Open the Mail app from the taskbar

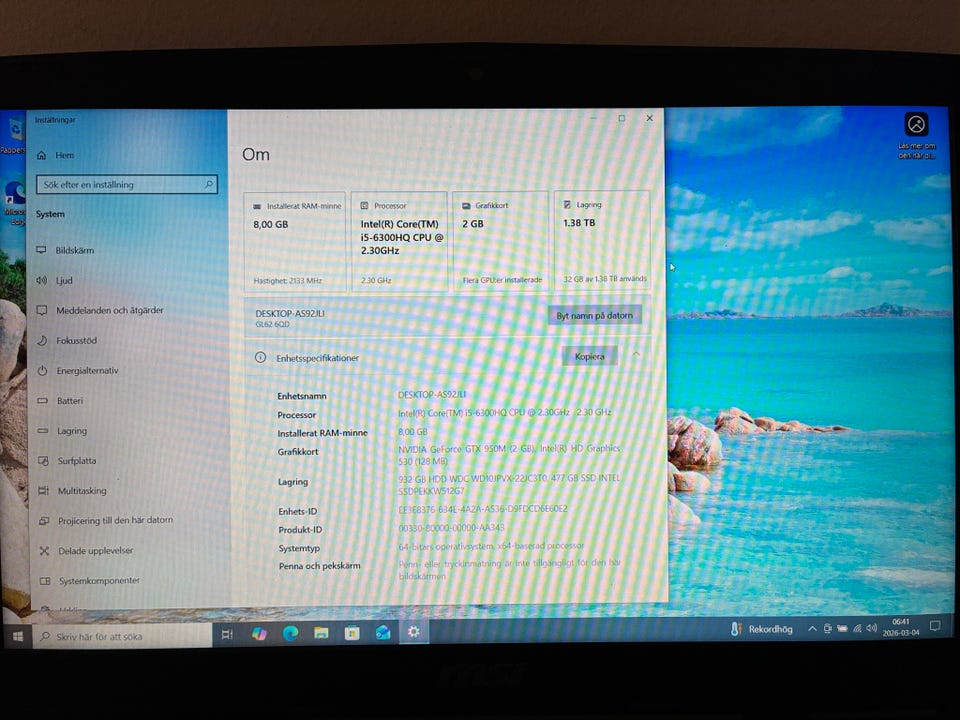[383, 632]
